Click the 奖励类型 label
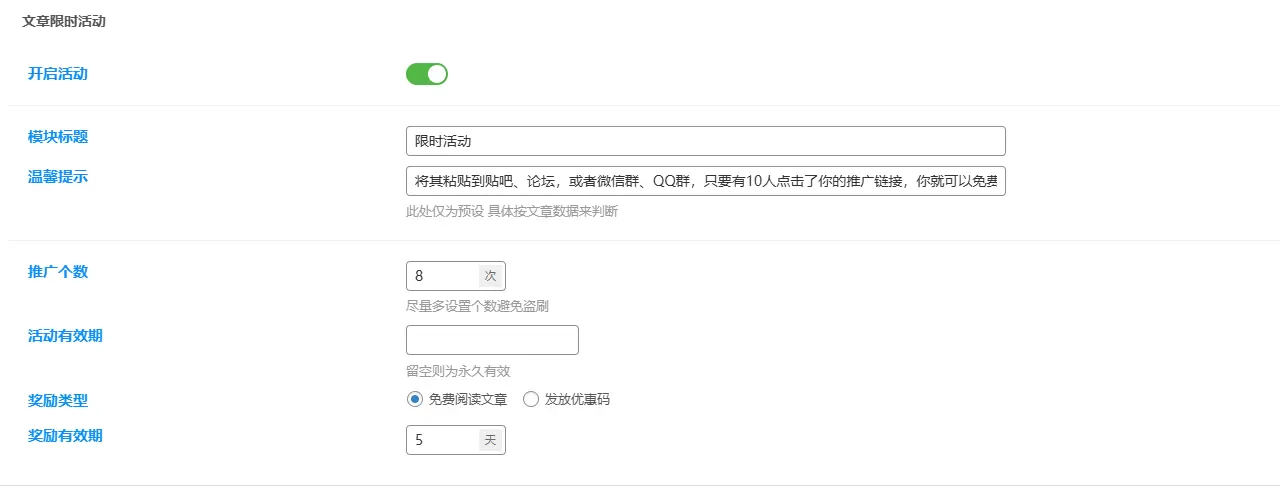This screenshot has width=1280, height=497. pyautogui.click(x=58, y=401)
